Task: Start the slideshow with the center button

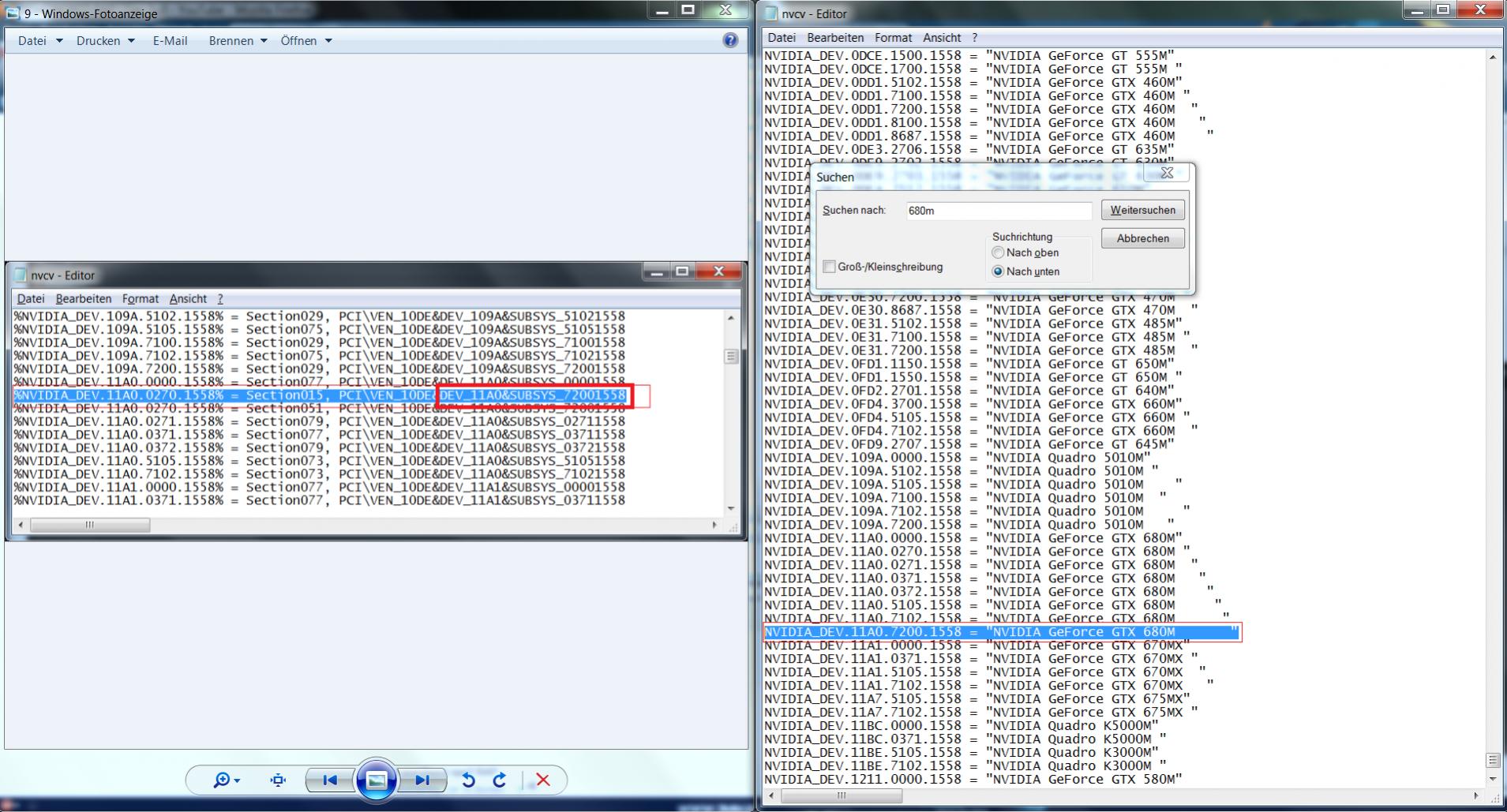Action: coord(377,780)
